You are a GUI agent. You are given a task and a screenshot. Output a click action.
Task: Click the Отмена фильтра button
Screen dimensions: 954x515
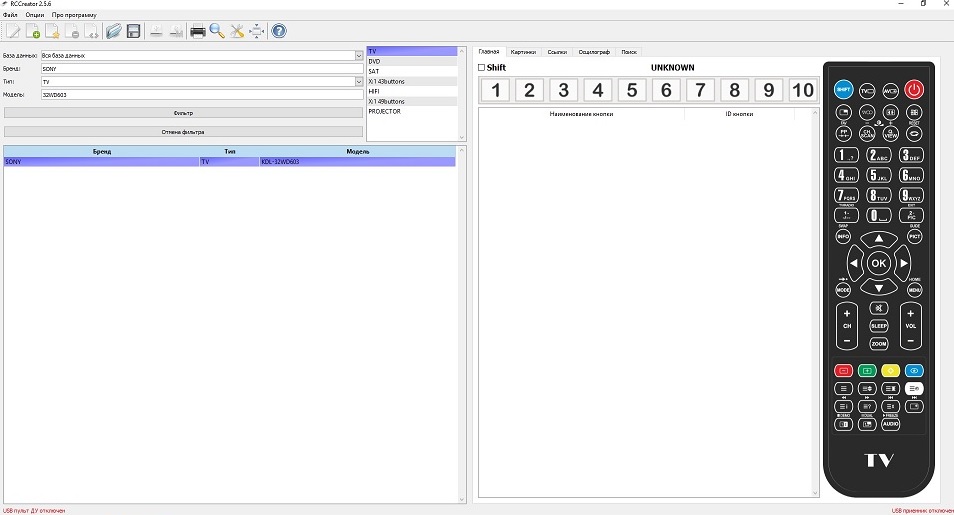(x=183, y=132)
